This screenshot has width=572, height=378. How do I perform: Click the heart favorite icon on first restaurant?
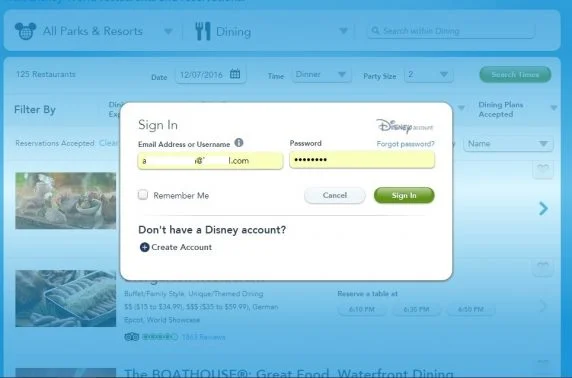(543, 169)
